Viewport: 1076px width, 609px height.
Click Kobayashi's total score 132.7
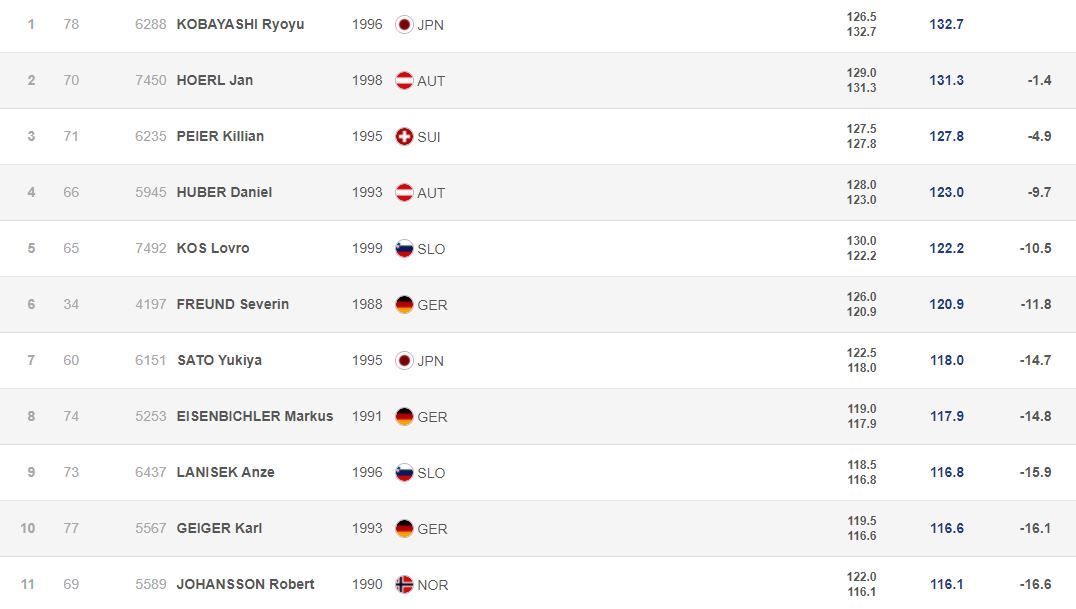tap(946, 24)
